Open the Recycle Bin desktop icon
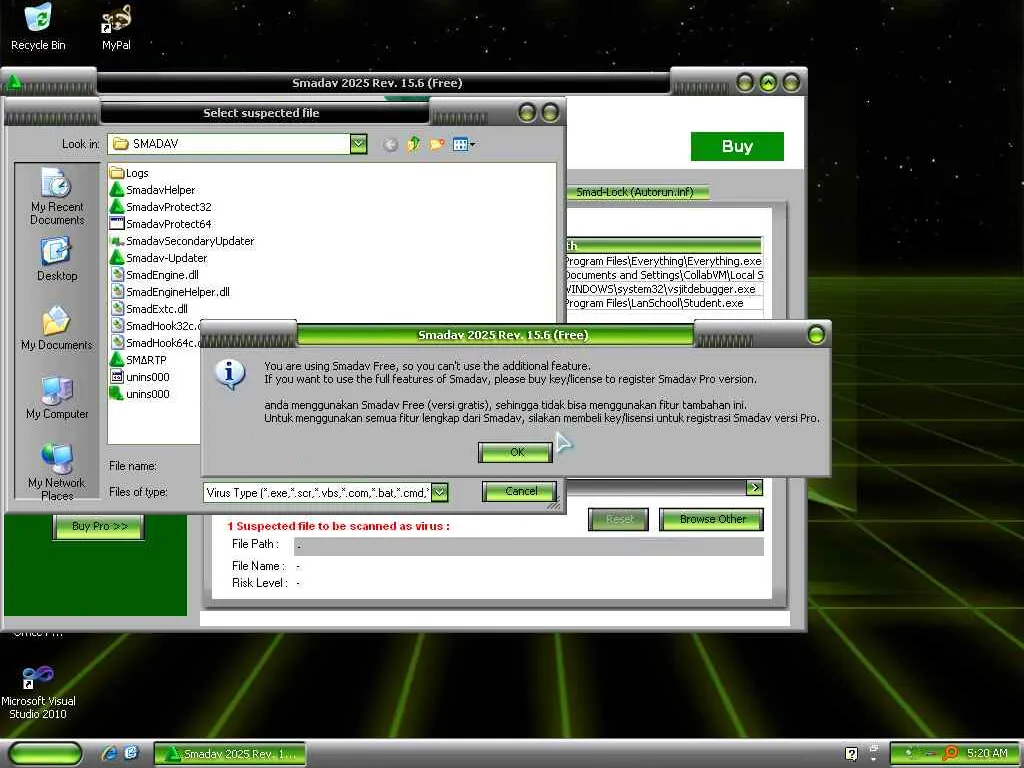The image size is (1024, 768). click(x=38, y=26)
